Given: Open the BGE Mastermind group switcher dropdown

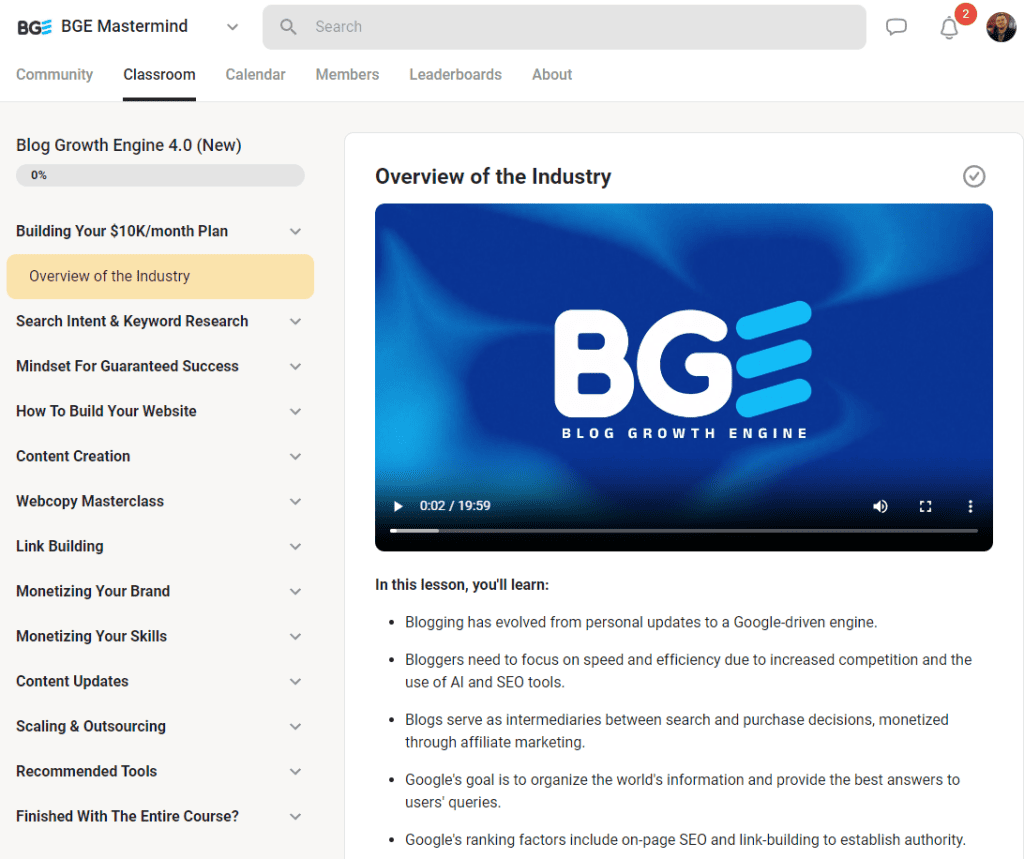Looking at the screenshot, I should (232, 27).
